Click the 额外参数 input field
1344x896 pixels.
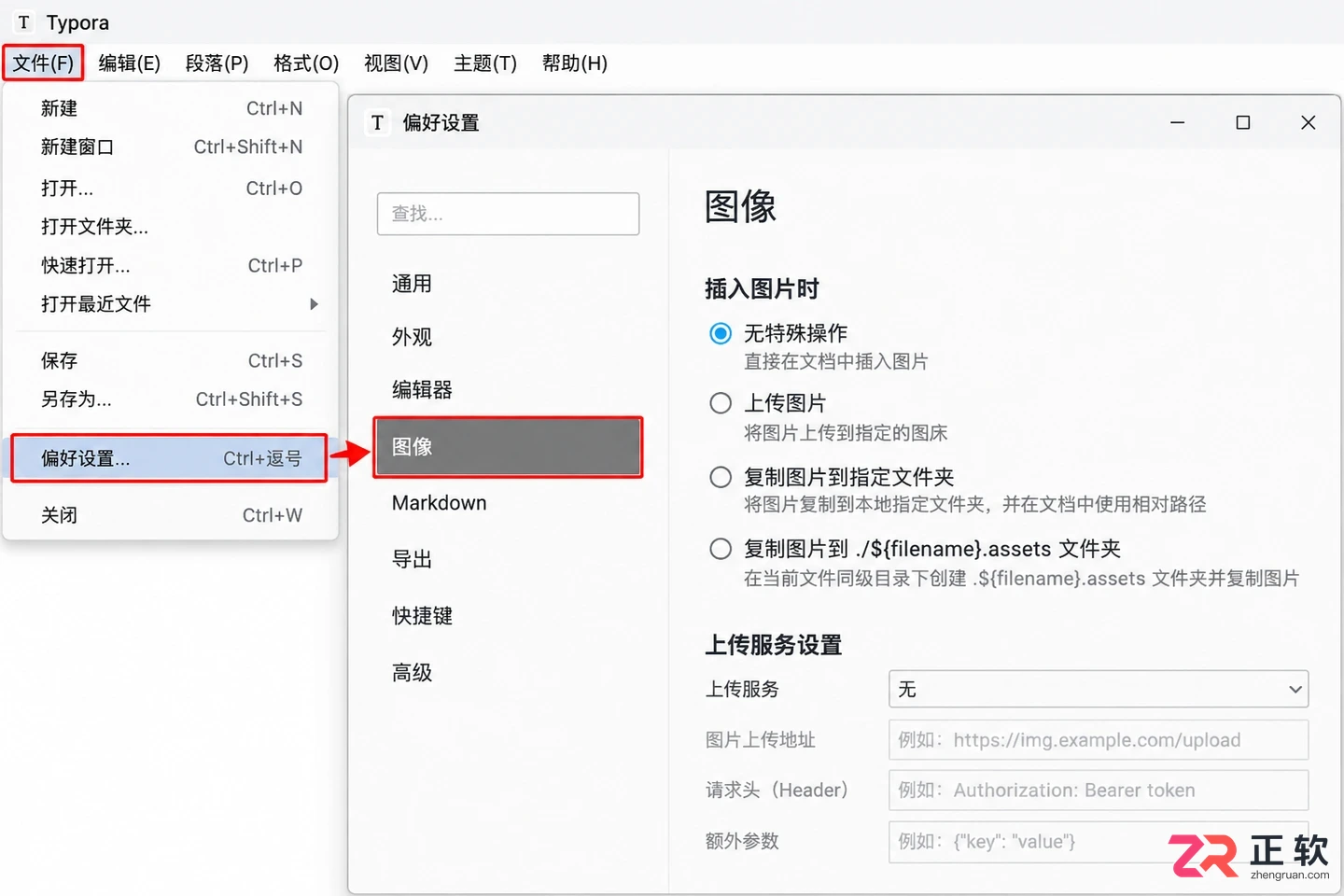pos(1099,842)
